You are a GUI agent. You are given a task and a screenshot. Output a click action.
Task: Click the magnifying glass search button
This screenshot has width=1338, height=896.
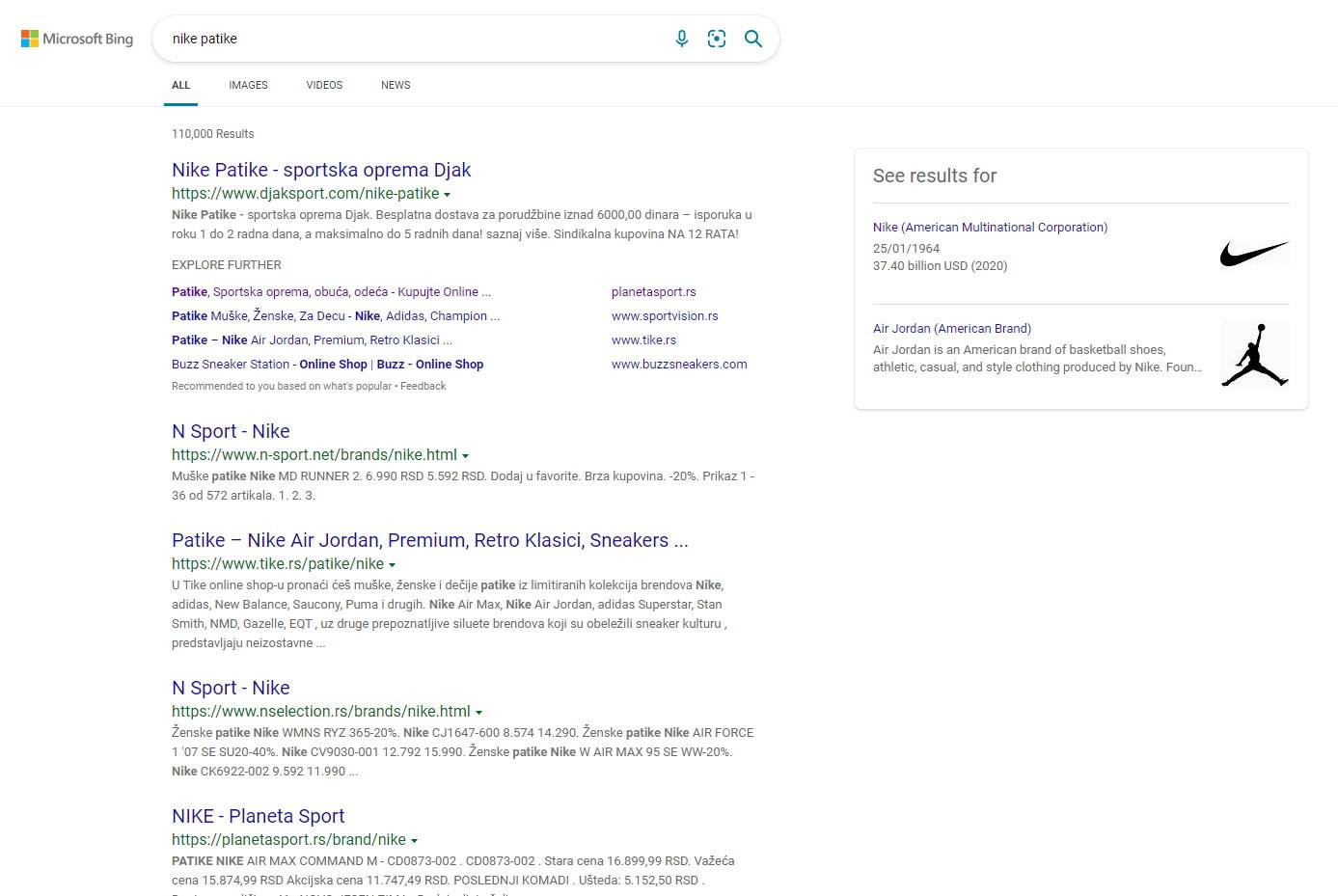[753, 39]
